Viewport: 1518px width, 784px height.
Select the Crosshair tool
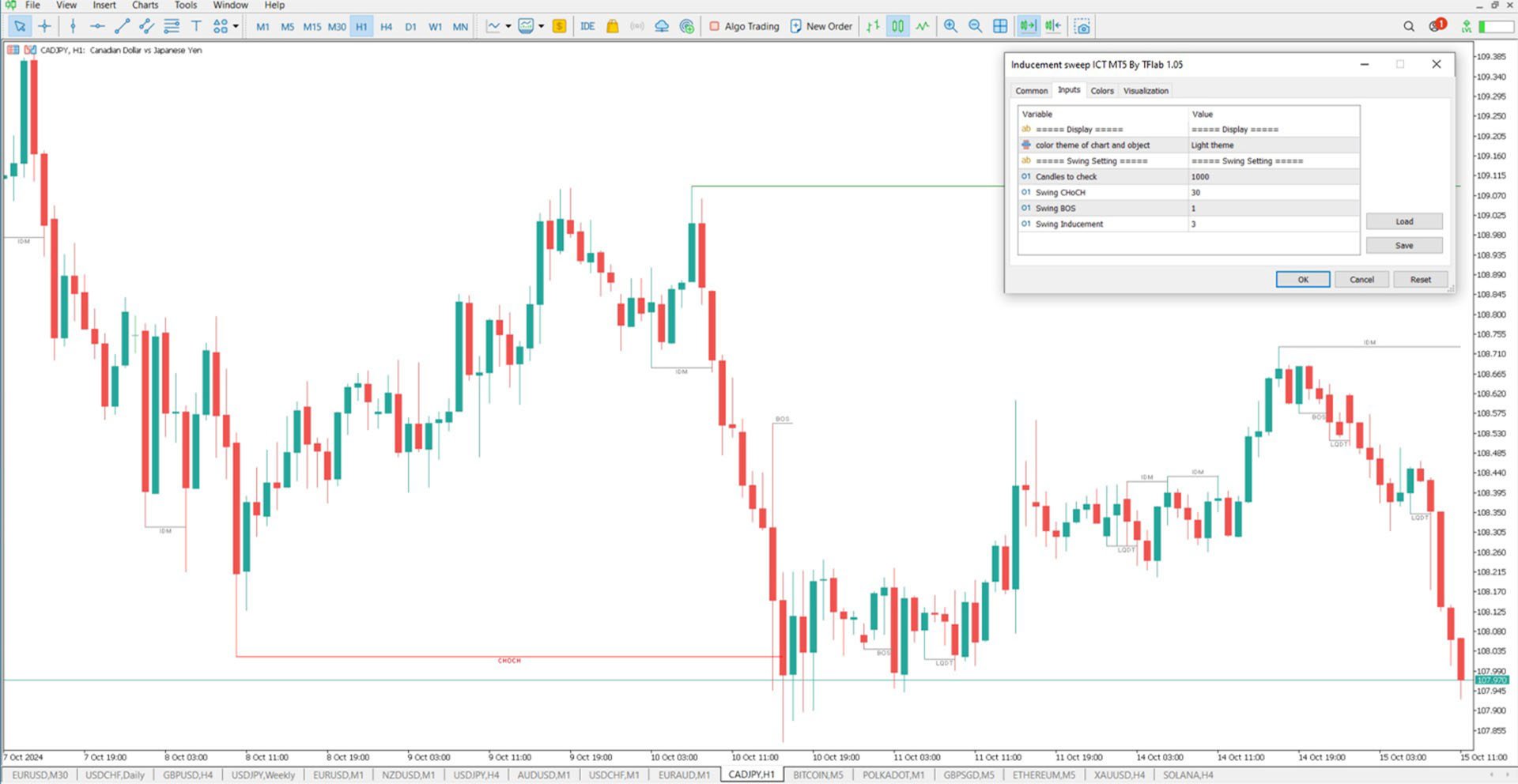45,26
